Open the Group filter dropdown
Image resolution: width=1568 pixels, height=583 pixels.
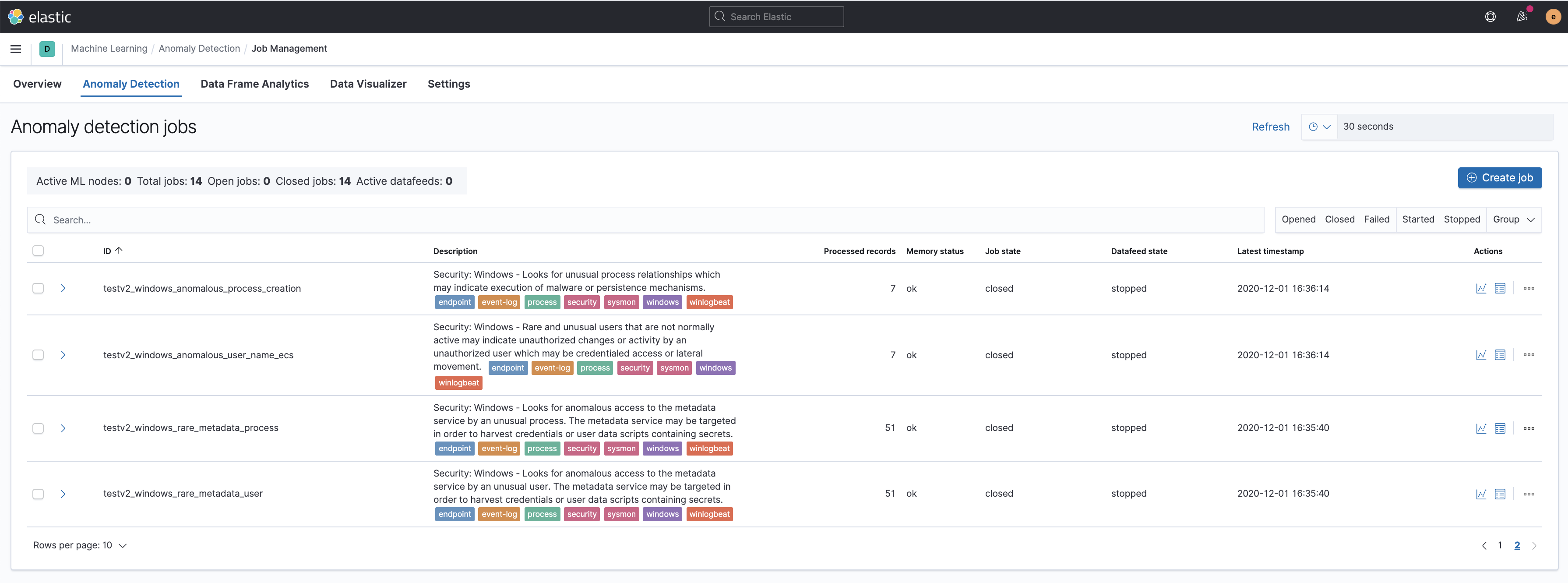tap(1513, 219)
